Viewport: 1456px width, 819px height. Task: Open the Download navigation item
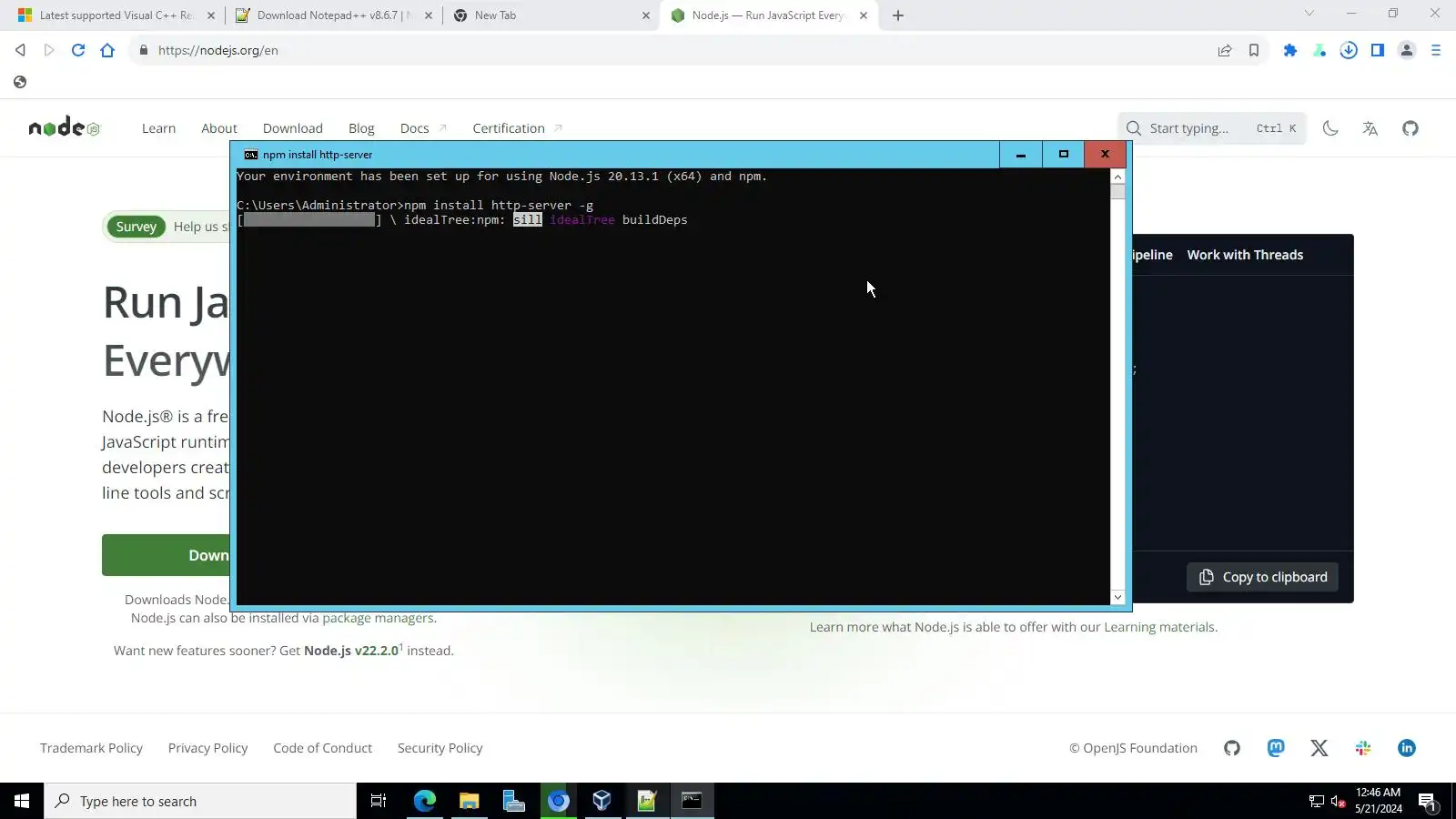293,128
